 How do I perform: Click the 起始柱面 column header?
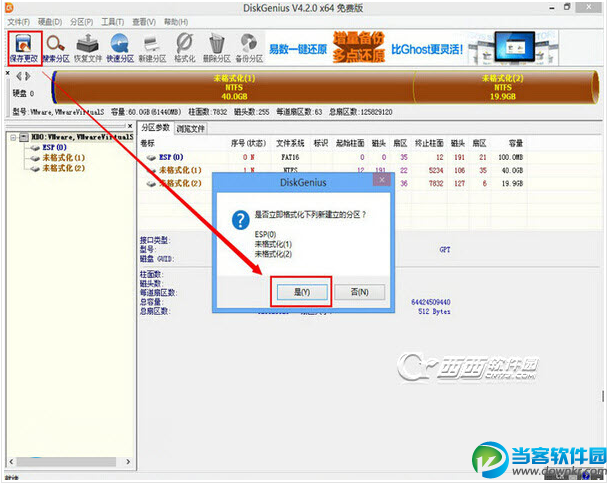pos(350,143)
